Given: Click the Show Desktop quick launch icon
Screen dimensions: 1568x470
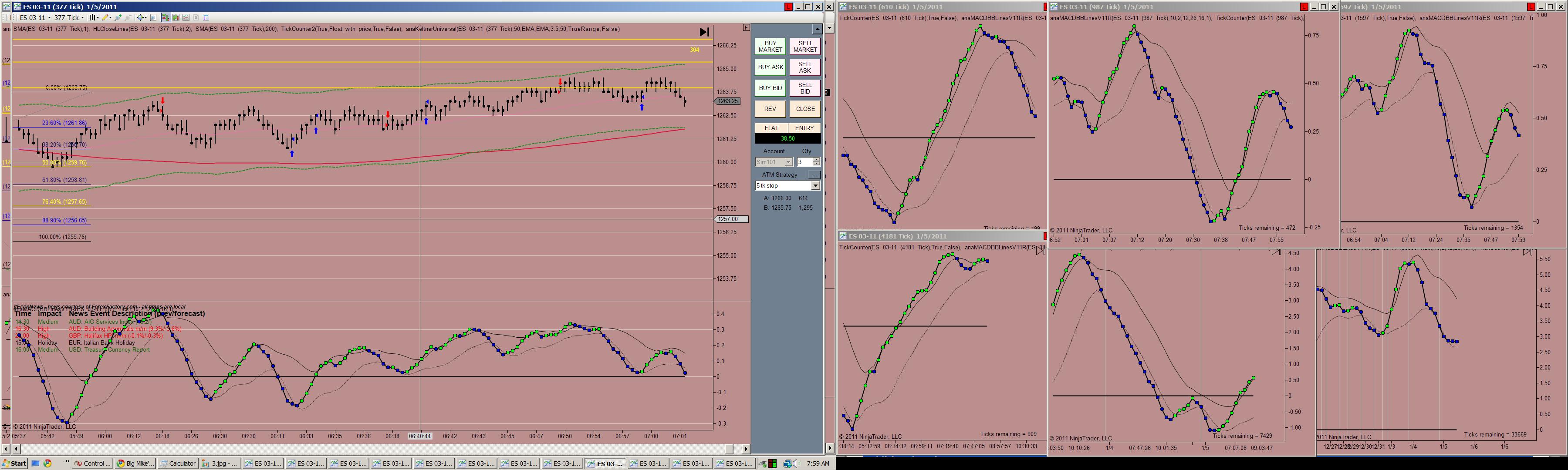Looking at the screenshot, I should (x=35, y=463).
